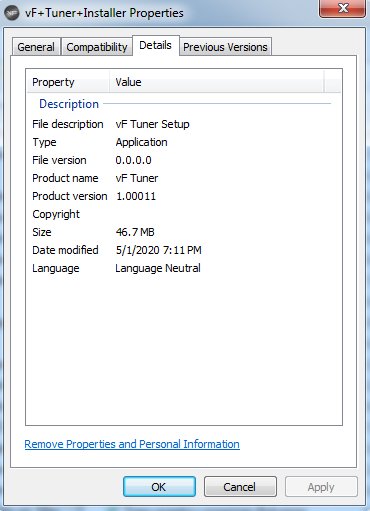The width and height of the screenshot is (370, 511).
Task: Click the Property column header
Action: (x=68, y=82)
